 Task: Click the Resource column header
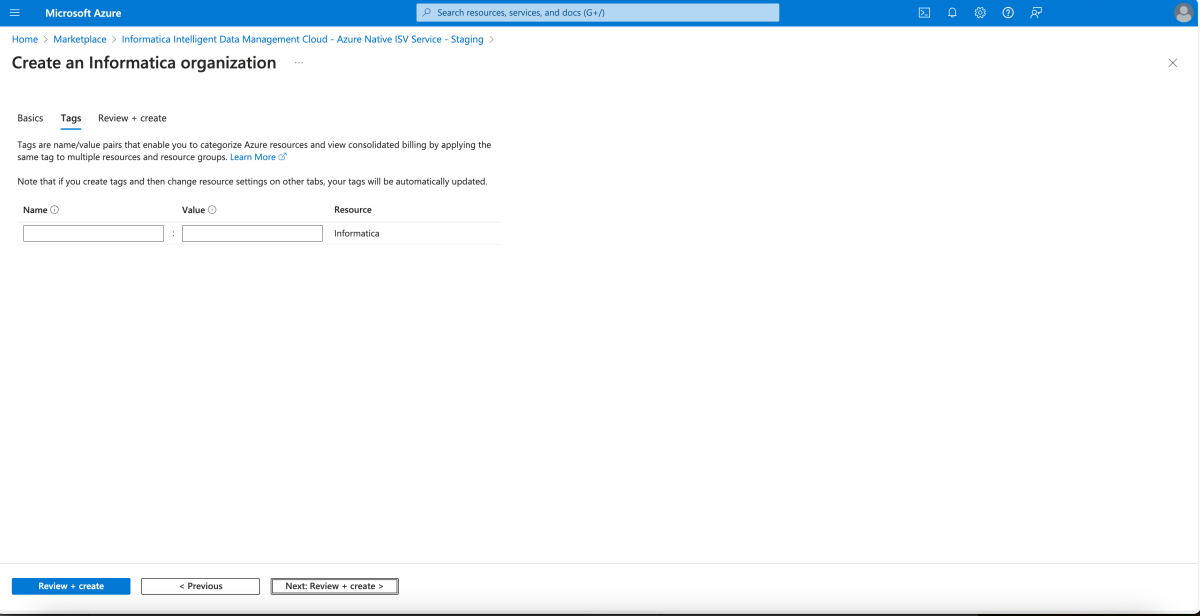point(353,210)
